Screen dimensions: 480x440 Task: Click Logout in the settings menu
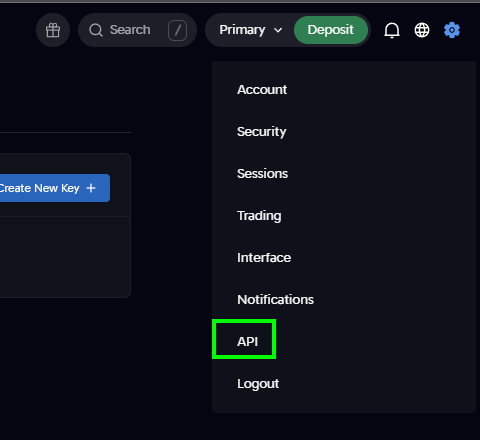coord(258,384)
